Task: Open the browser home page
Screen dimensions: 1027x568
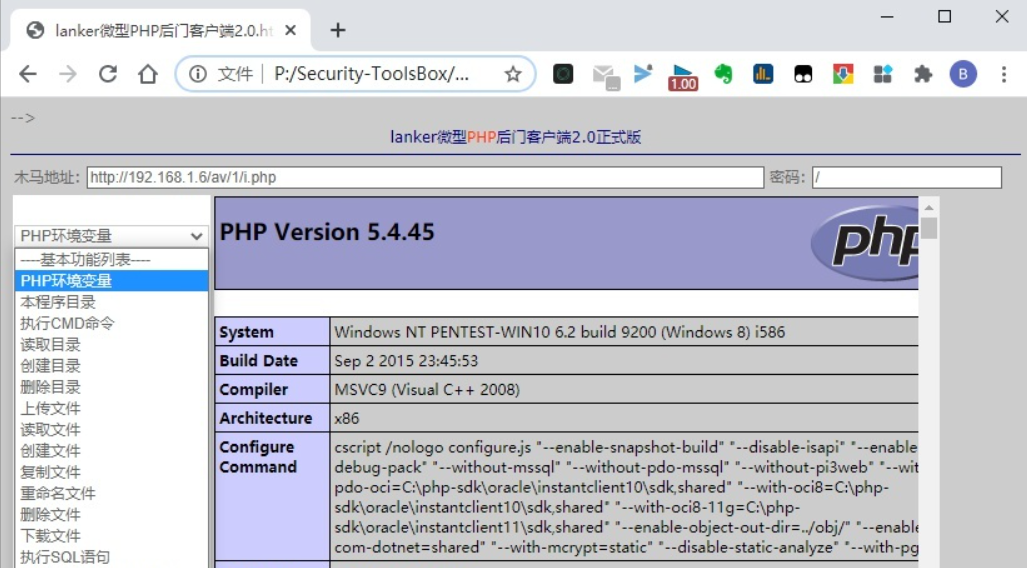Action: [x=148, y=74]
